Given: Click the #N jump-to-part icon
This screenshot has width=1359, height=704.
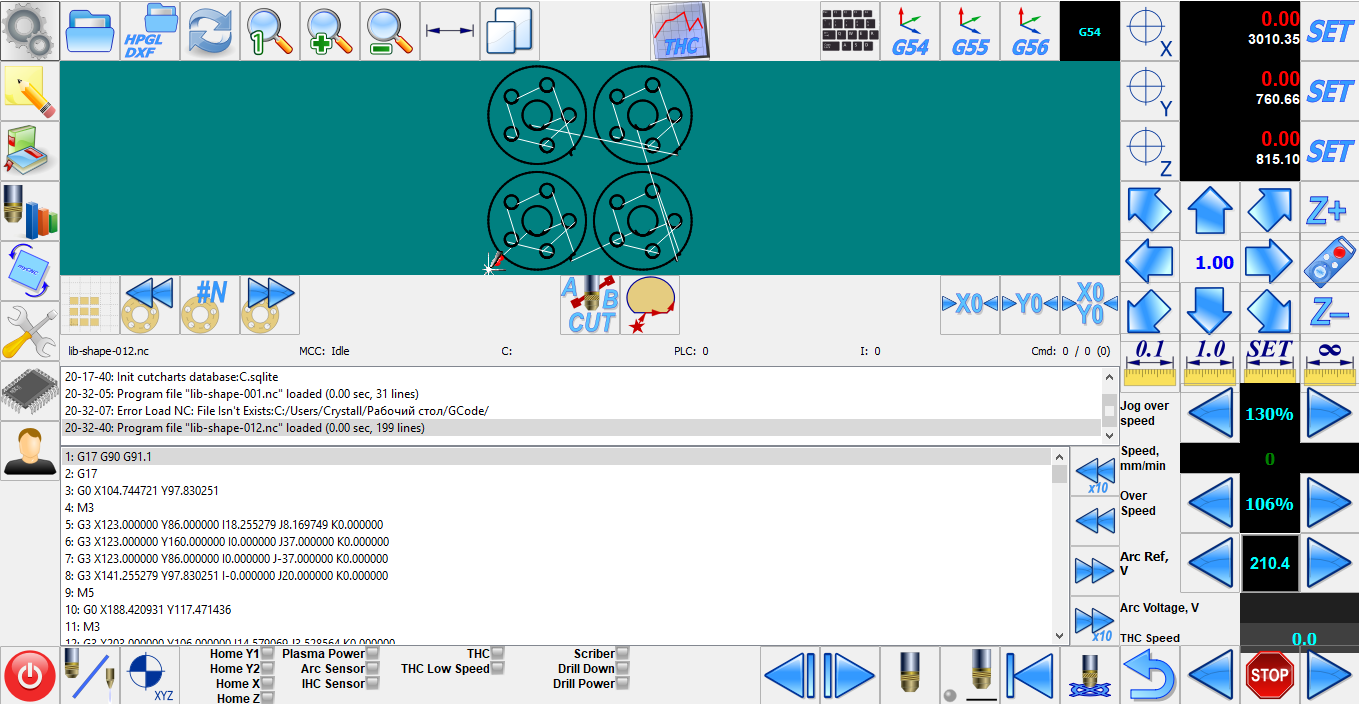Looking at the screenshot, I should tap(210, 305).
